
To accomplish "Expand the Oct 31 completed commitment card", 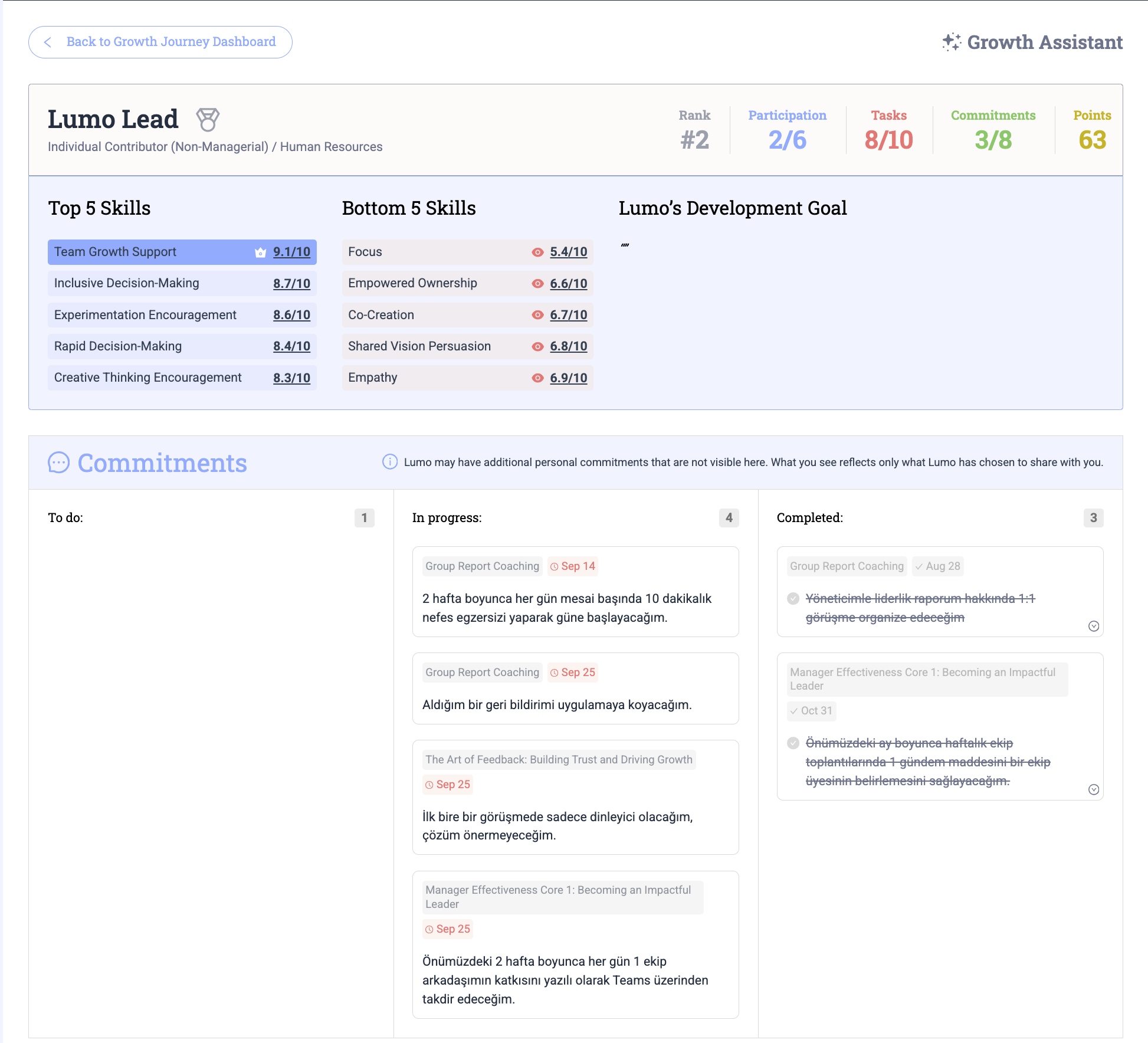I will [1093, 789].
